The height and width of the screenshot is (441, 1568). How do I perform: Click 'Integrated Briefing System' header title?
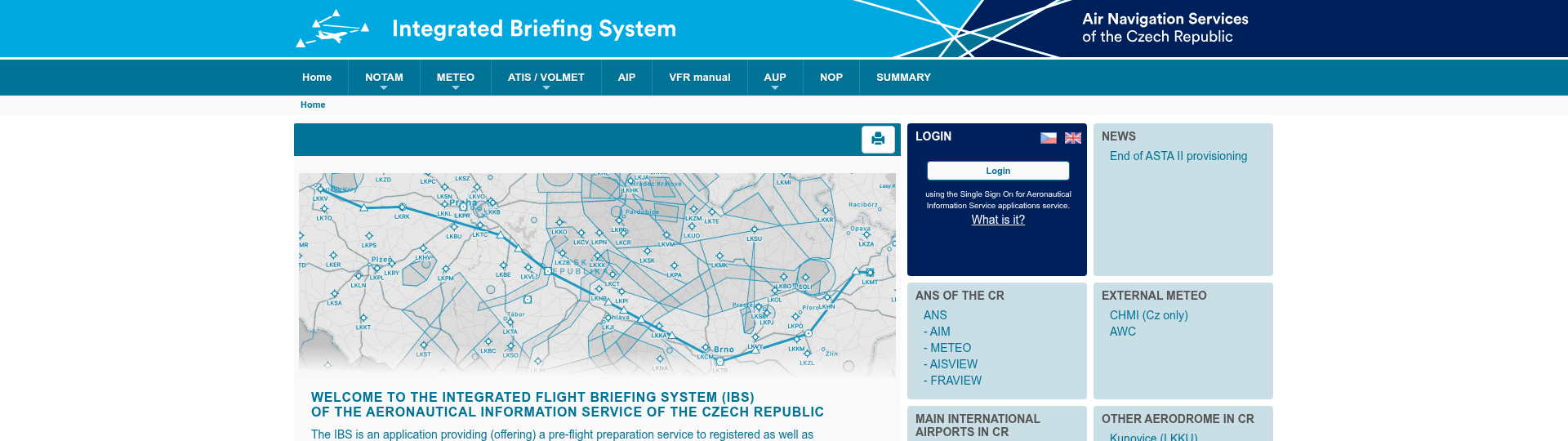(x=534, y=29)
